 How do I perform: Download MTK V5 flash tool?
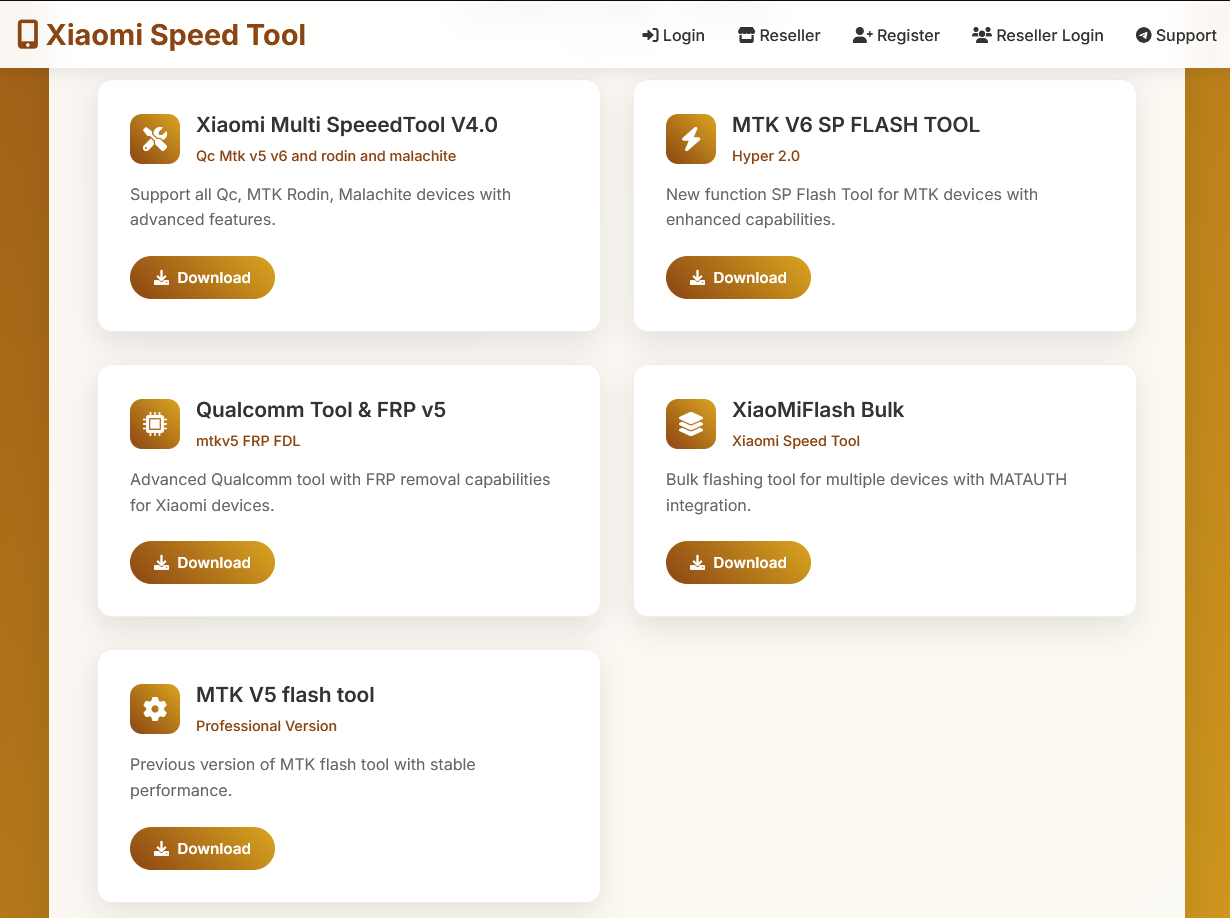[x=202, y=848]
